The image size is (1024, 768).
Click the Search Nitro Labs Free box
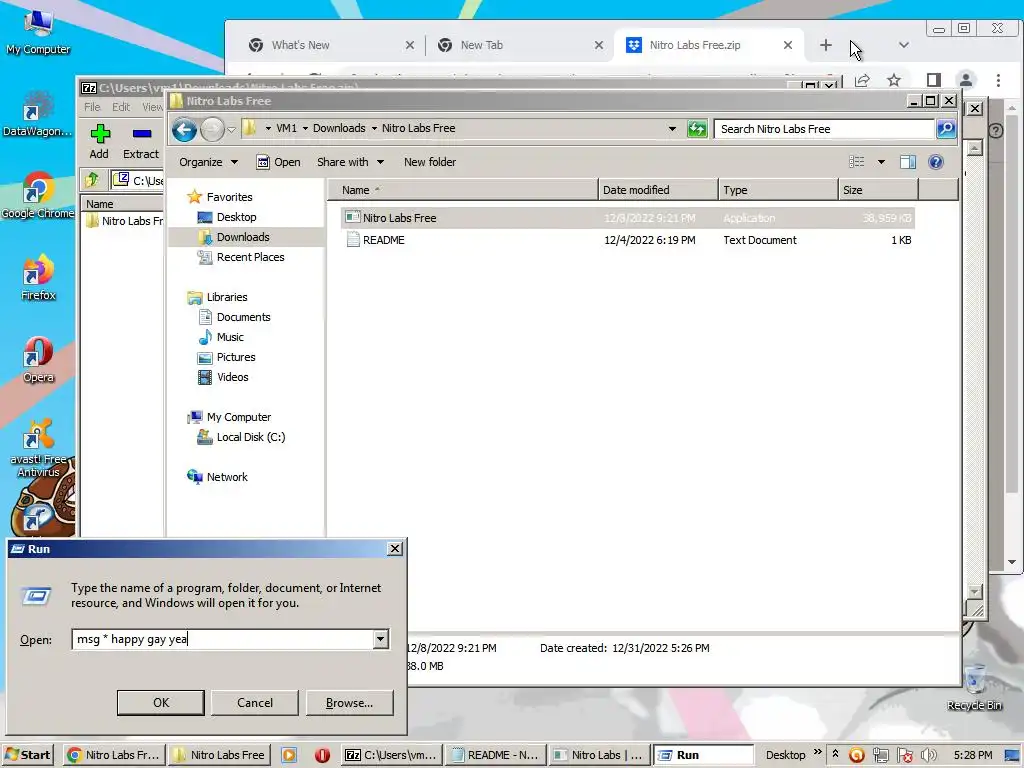tap(824, 129)
